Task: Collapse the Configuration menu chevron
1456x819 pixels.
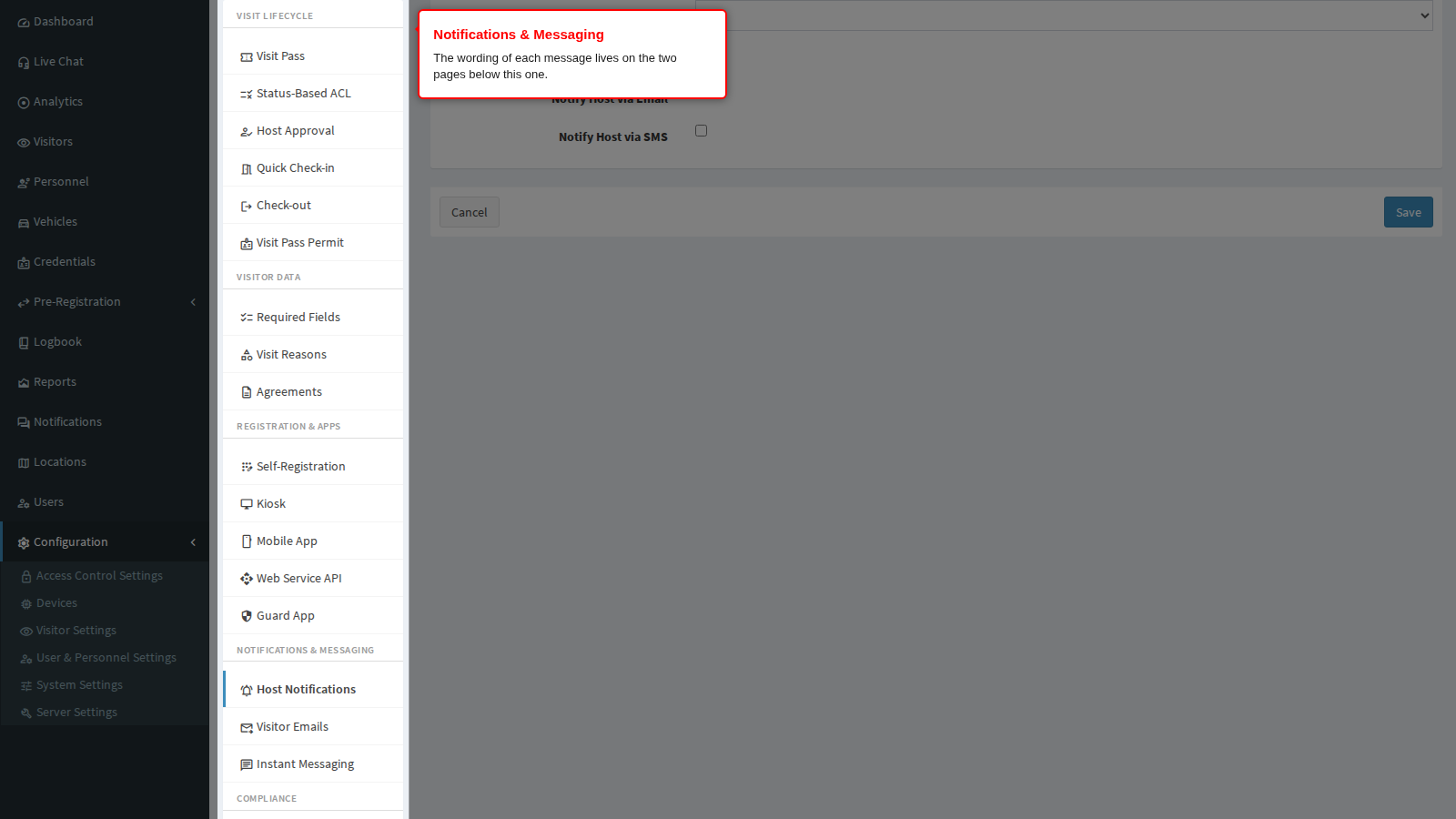Action: tap(193, 542)
